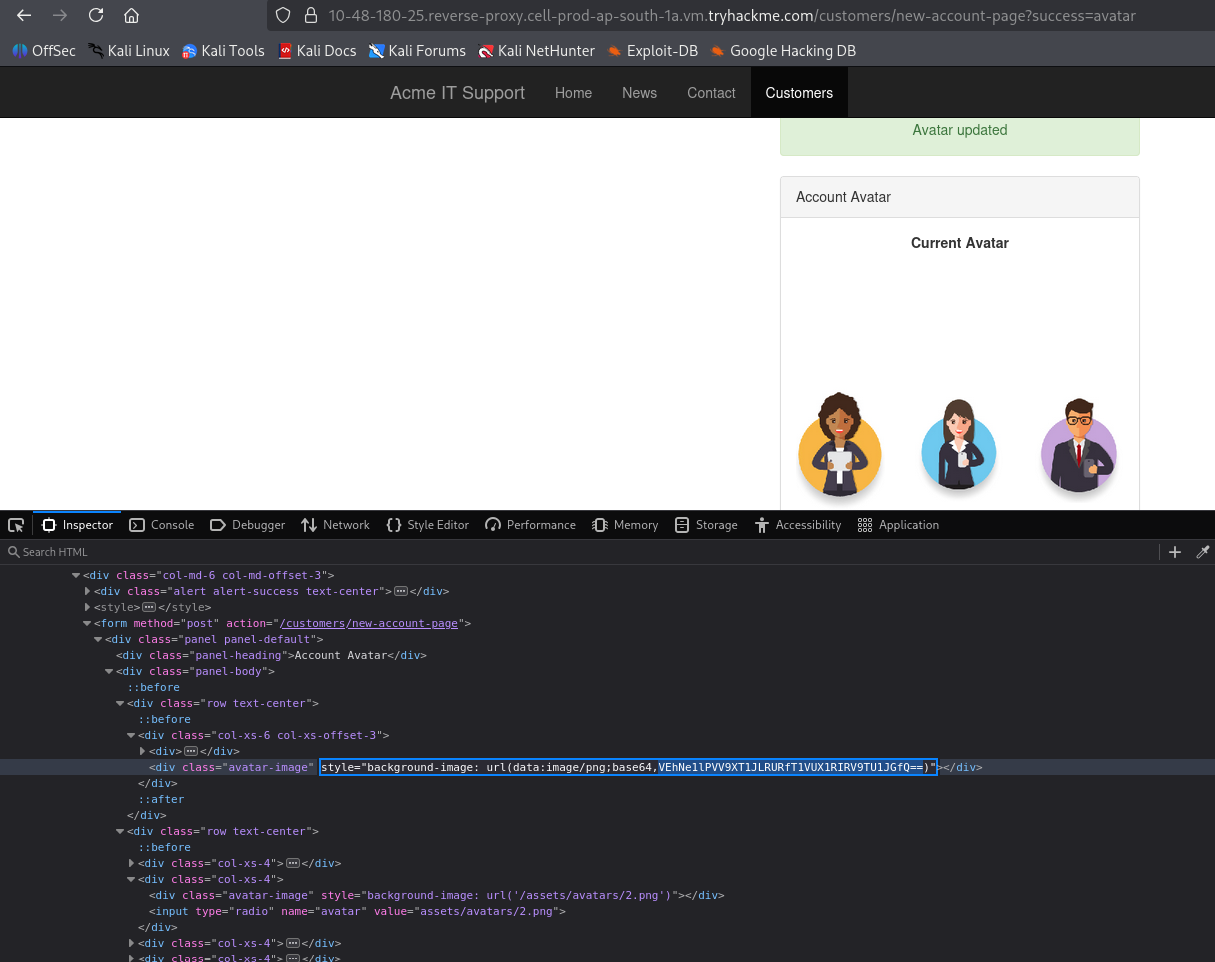Expand the style element node
This screenshot has width=1215, height=962.
pyautogui.click(x=87, y=607)
